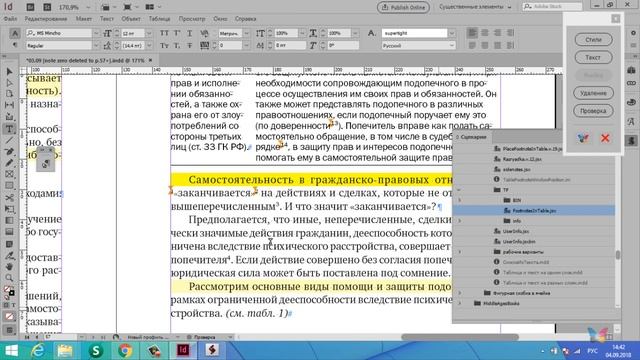Select the Rectangle Frame tool
The image size is (640, 360).
point(9,174)
